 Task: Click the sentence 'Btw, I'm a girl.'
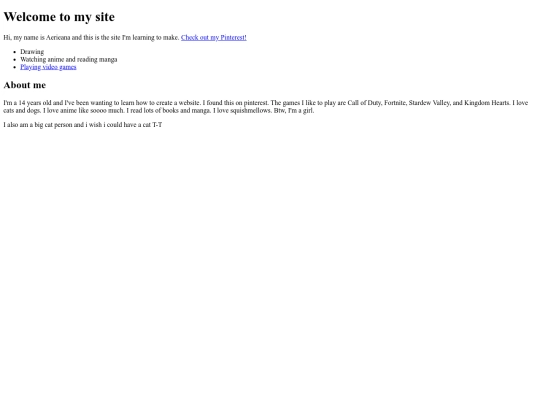click(x=294, y=111)
